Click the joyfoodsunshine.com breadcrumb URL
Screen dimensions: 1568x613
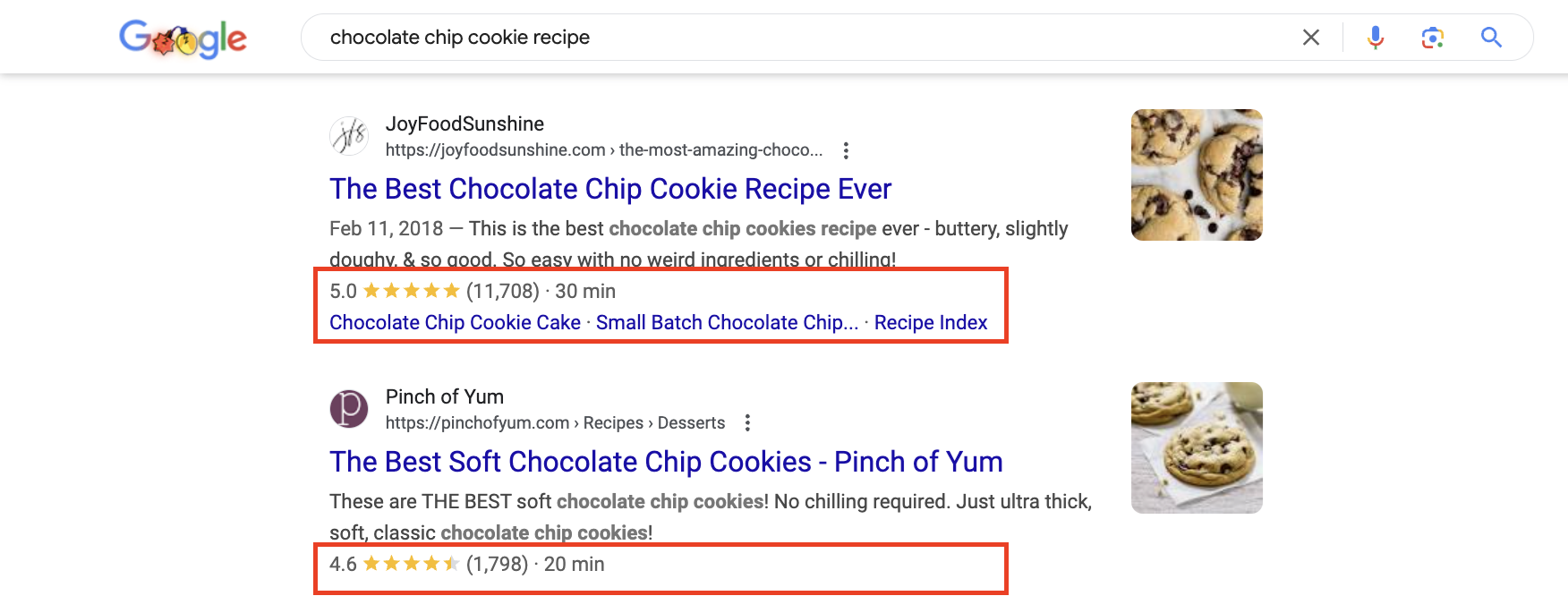(x=605, y=149)
